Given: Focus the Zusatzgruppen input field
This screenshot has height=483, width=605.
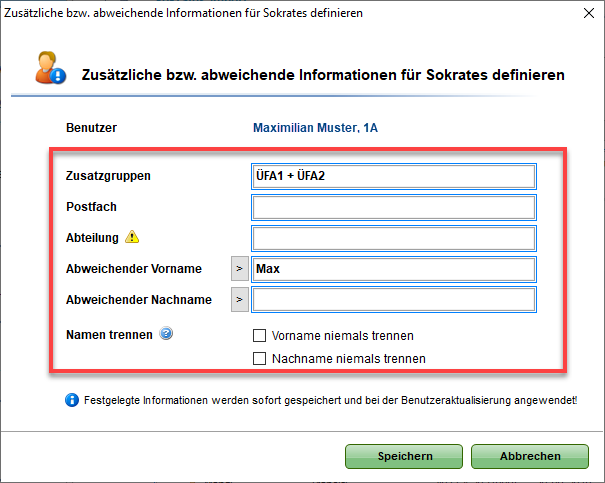Looking at the screenshot, I should [394, 176].
